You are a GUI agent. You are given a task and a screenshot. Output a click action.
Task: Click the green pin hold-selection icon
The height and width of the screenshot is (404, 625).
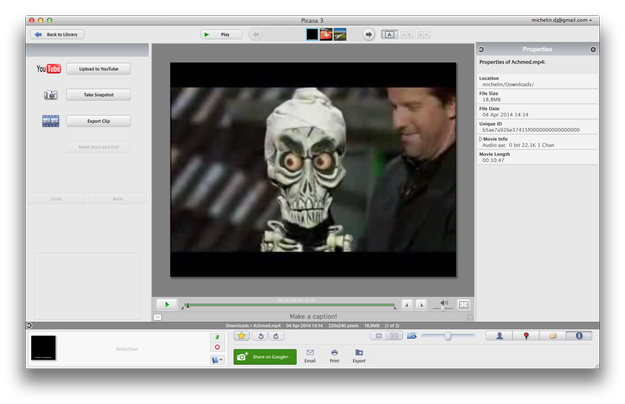(217, 337)
